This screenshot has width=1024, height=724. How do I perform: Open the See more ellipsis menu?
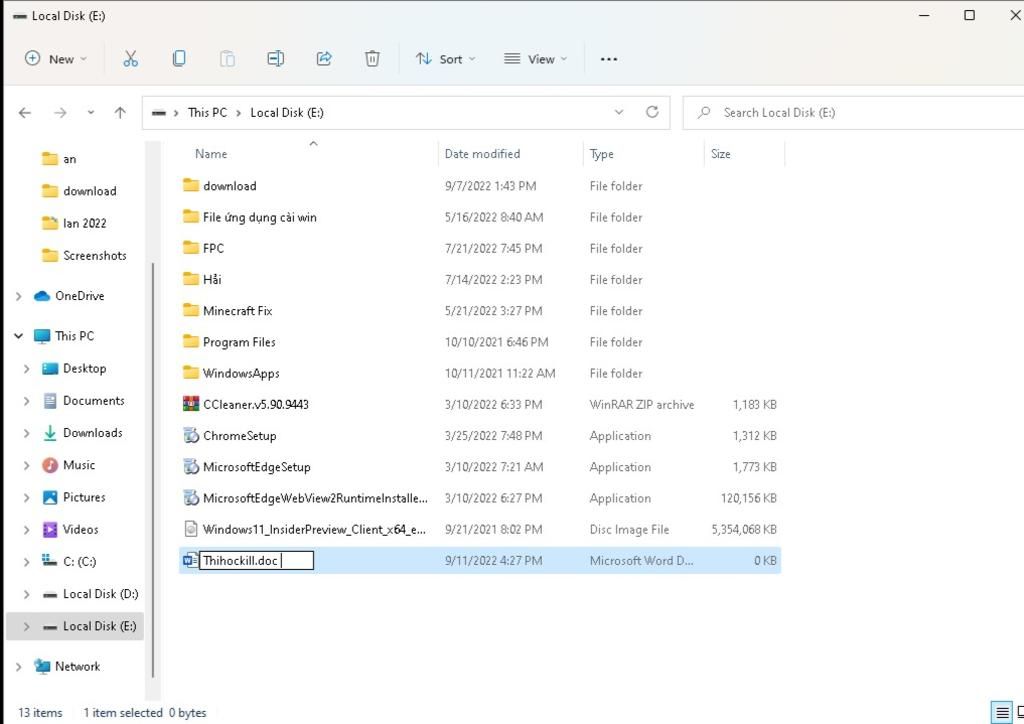[609, 59]
